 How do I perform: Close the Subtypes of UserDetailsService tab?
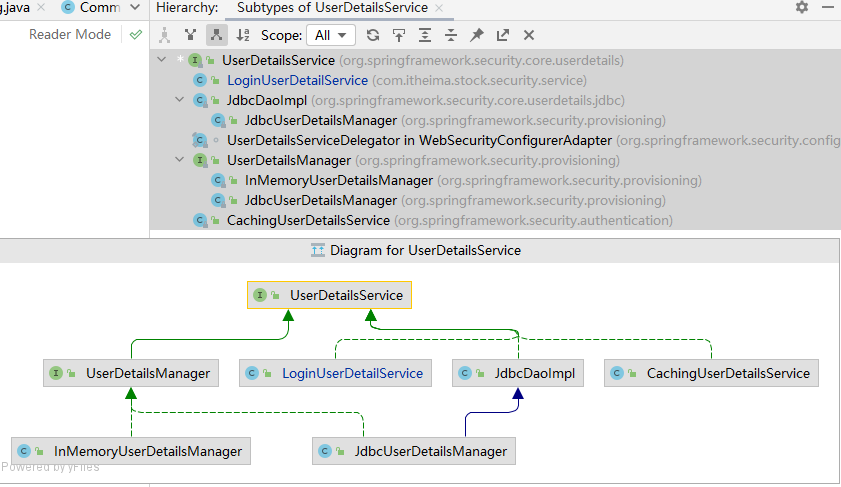(x=439, y=8)
